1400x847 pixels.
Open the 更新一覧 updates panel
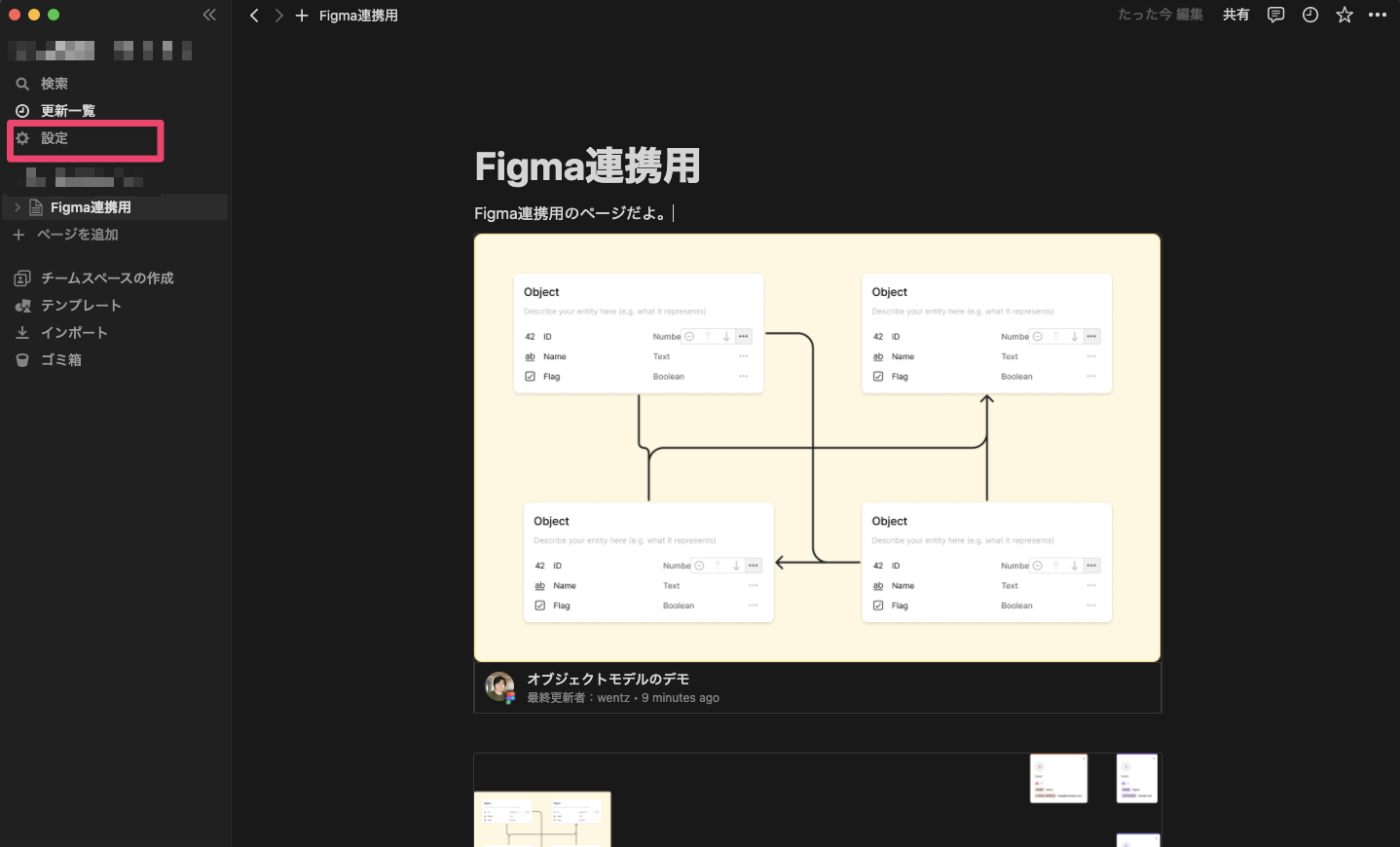coord(66,110)
